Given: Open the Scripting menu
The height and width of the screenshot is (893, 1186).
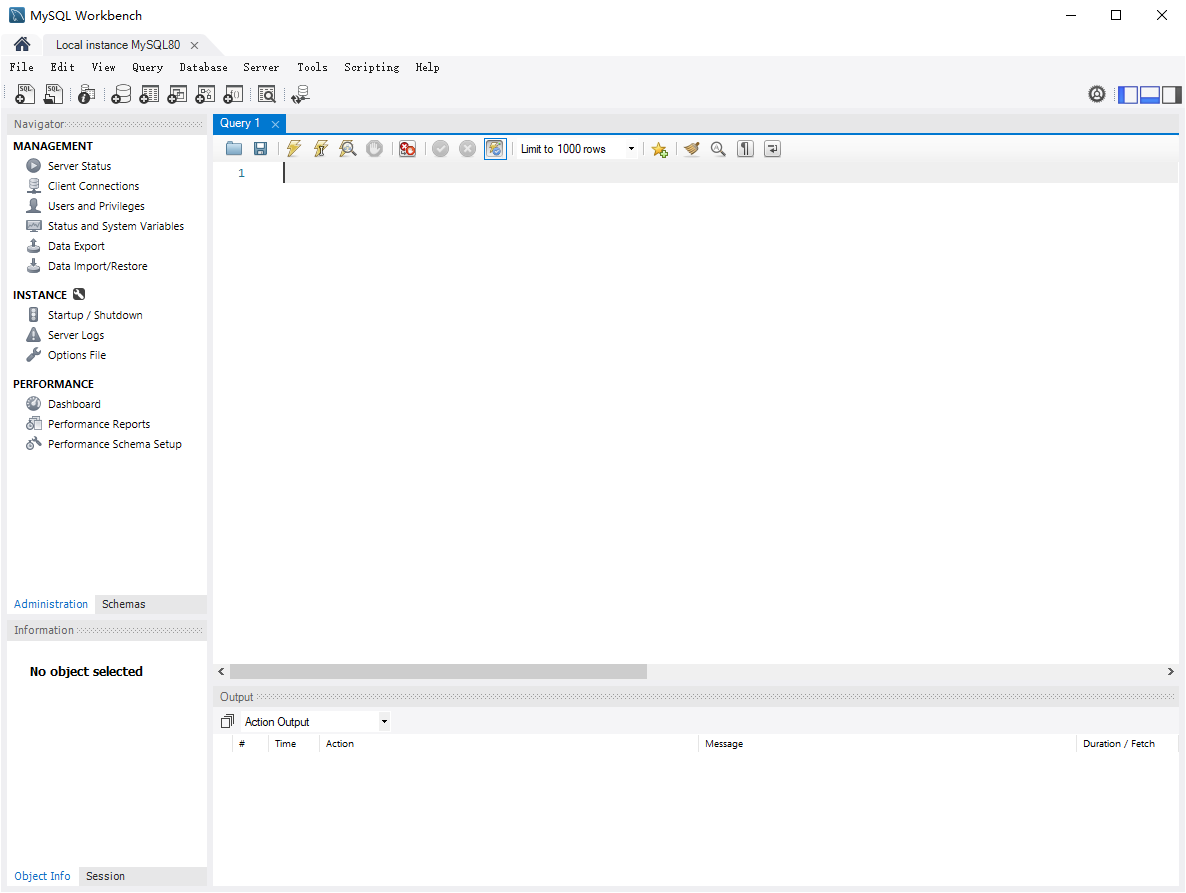Looking at the screenshot, I should (x=371, y=67).
